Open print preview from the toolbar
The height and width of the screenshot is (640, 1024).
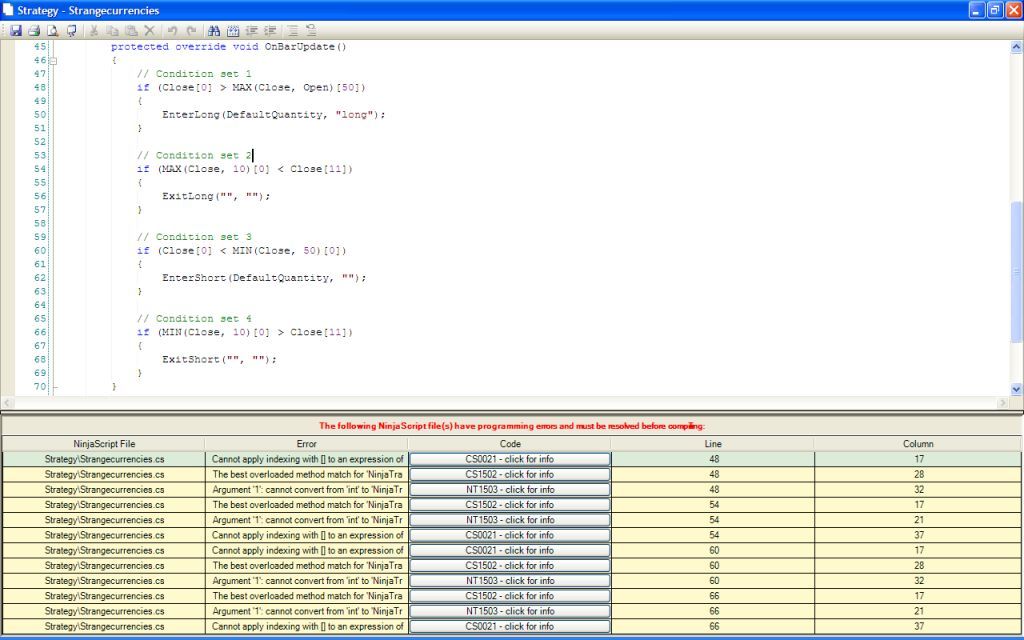(53, 30)
